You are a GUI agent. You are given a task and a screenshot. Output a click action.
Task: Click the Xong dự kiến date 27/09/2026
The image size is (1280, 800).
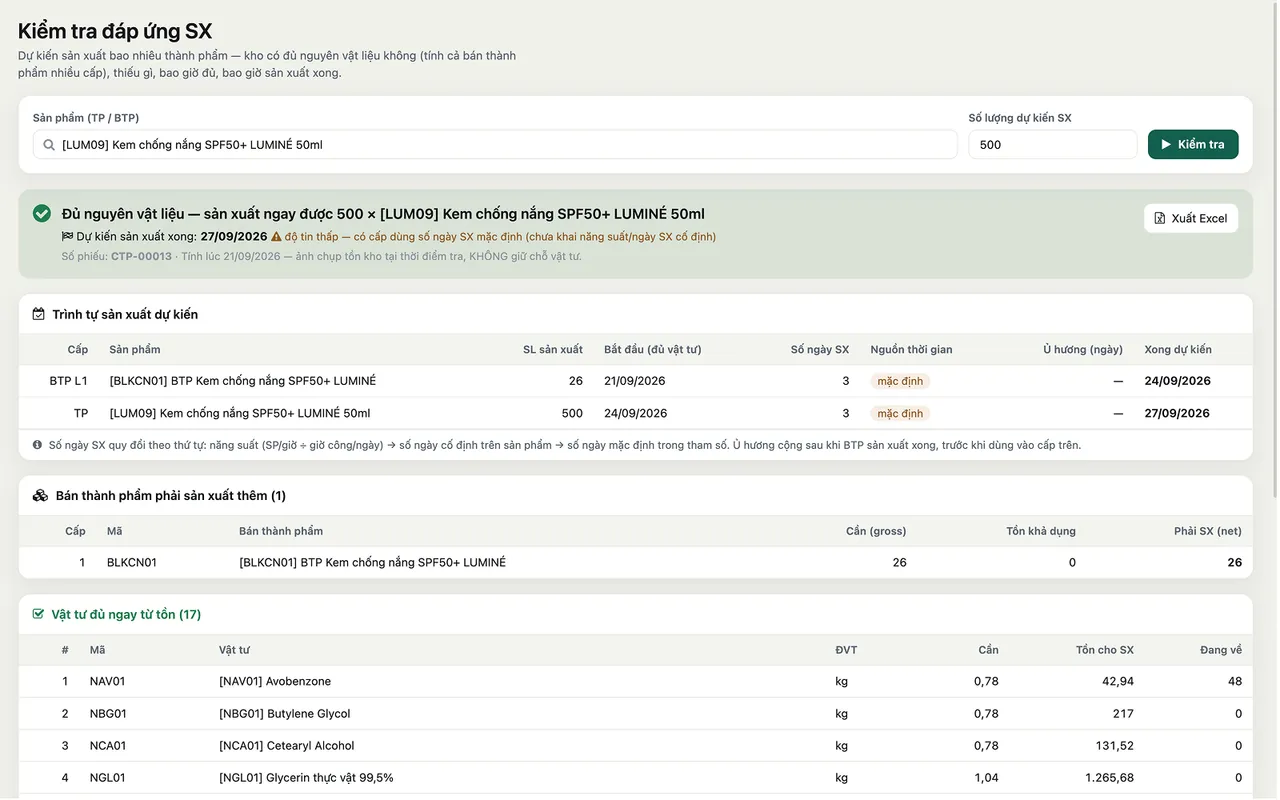(1178, 413)
